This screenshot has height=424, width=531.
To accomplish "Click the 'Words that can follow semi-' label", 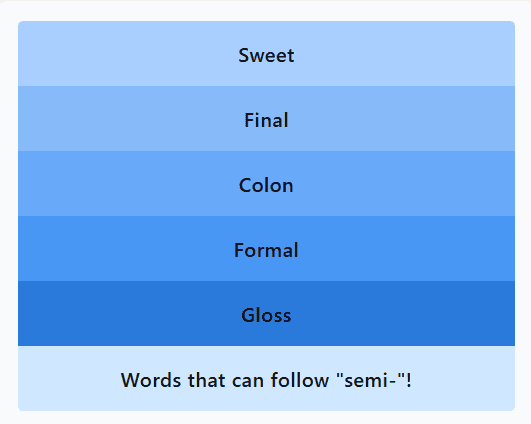I will (266, 380).
